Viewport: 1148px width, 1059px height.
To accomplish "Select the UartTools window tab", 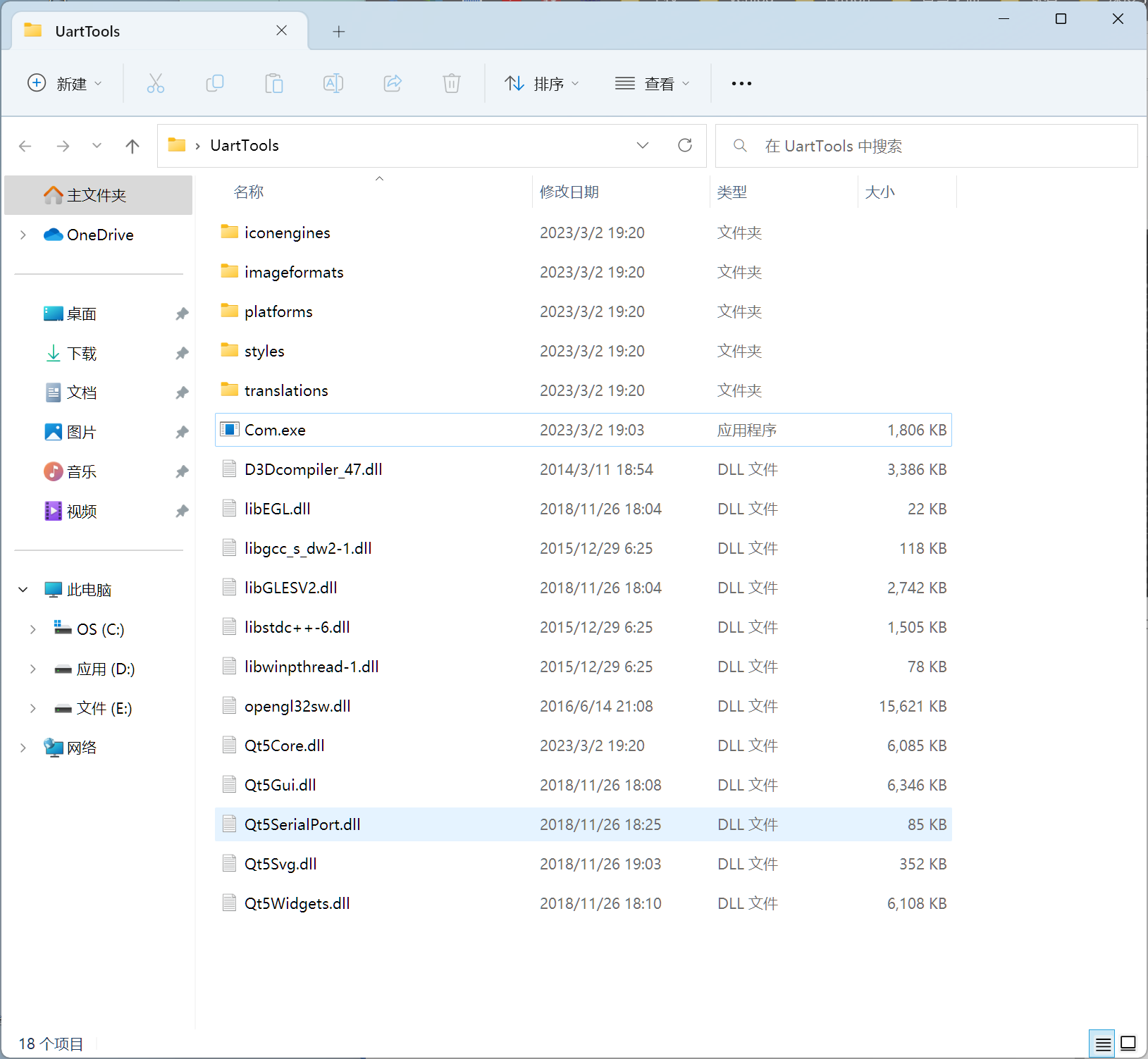I will [160, 31].
